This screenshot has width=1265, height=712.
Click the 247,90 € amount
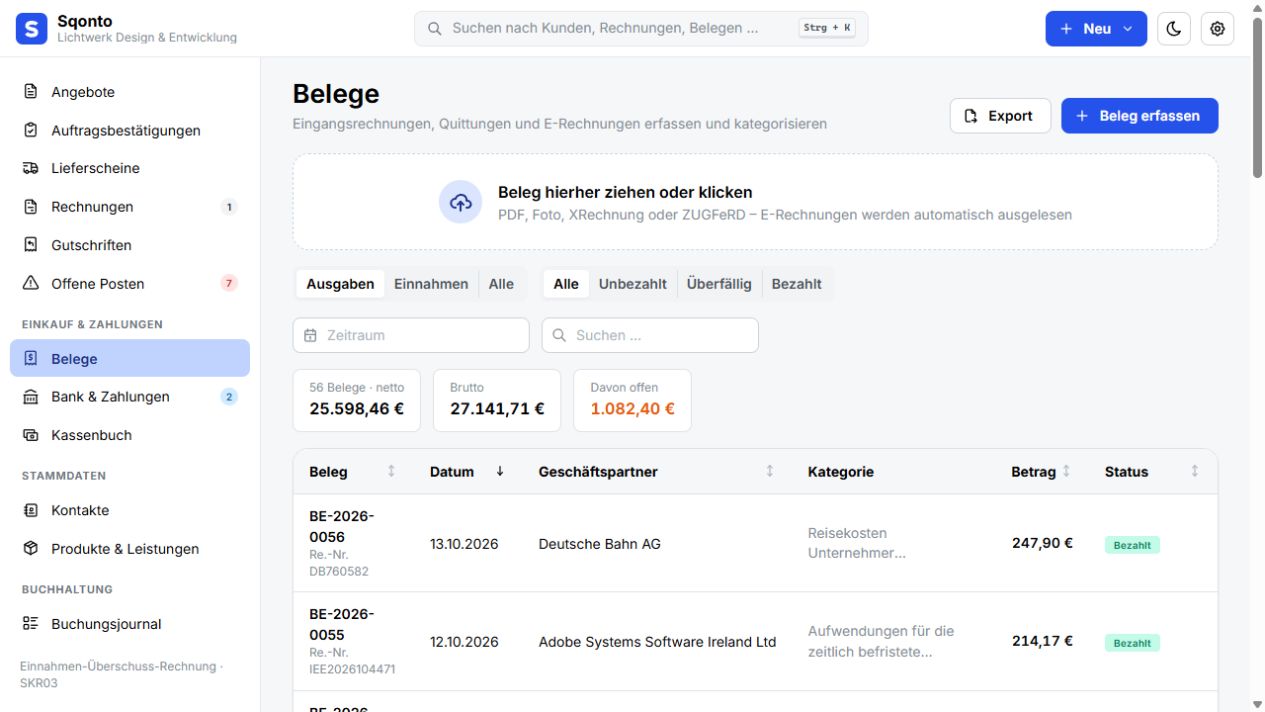(1042, 544)
